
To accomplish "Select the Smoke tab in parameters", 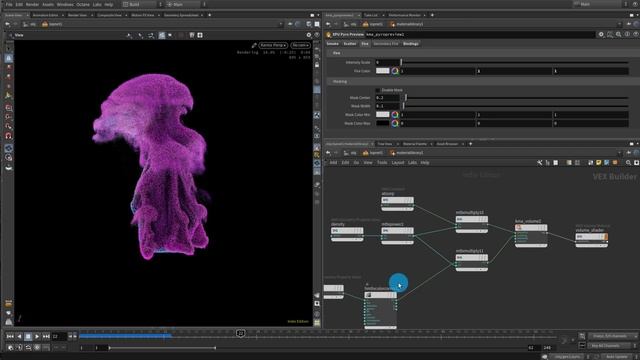I will tap(333, 44).
